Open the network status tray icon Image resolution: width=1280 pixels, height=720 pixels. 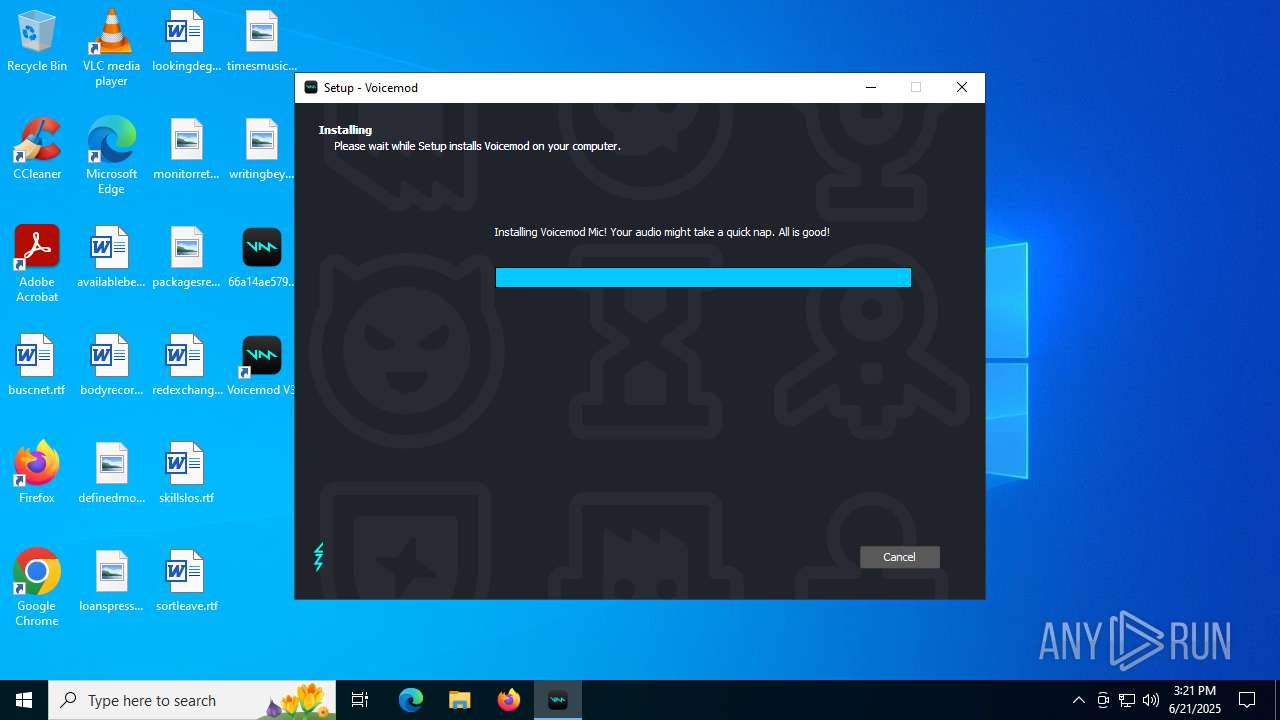(x=1127, y=700)
